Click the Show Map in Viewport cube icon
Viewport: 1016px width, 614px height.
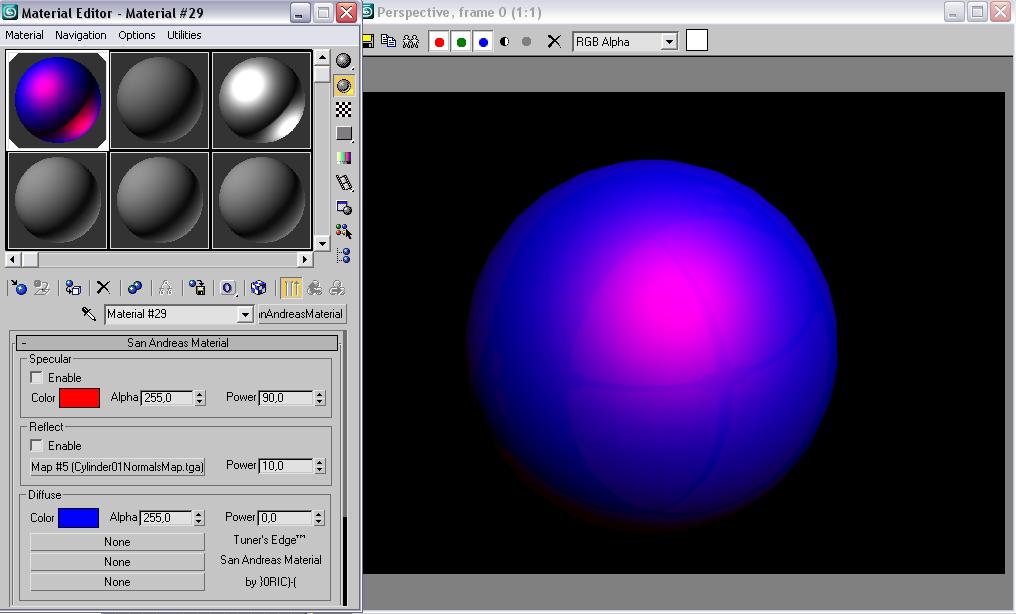259,288
